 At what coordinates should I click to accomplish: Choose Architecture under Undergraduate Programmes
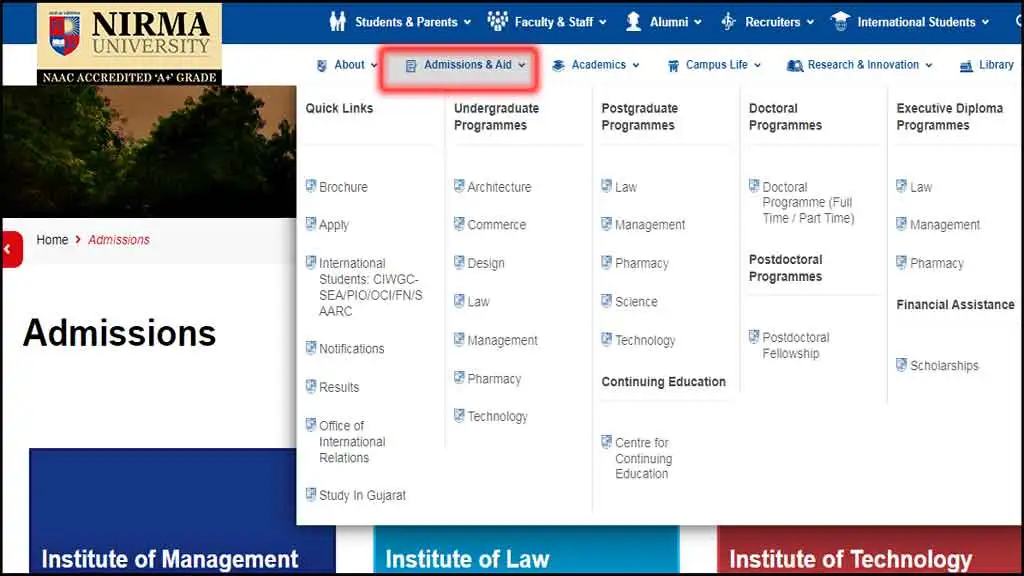(499, 187)
